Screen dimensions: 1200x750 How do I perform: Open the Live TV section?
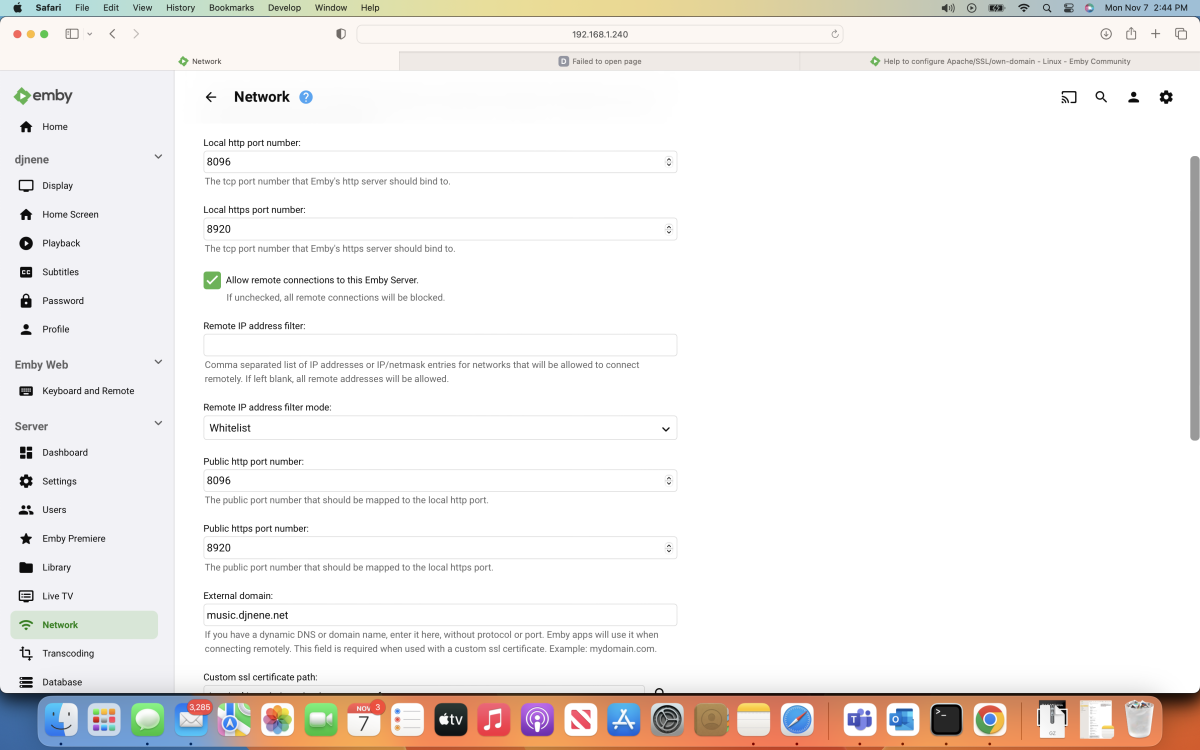[57, 595]
